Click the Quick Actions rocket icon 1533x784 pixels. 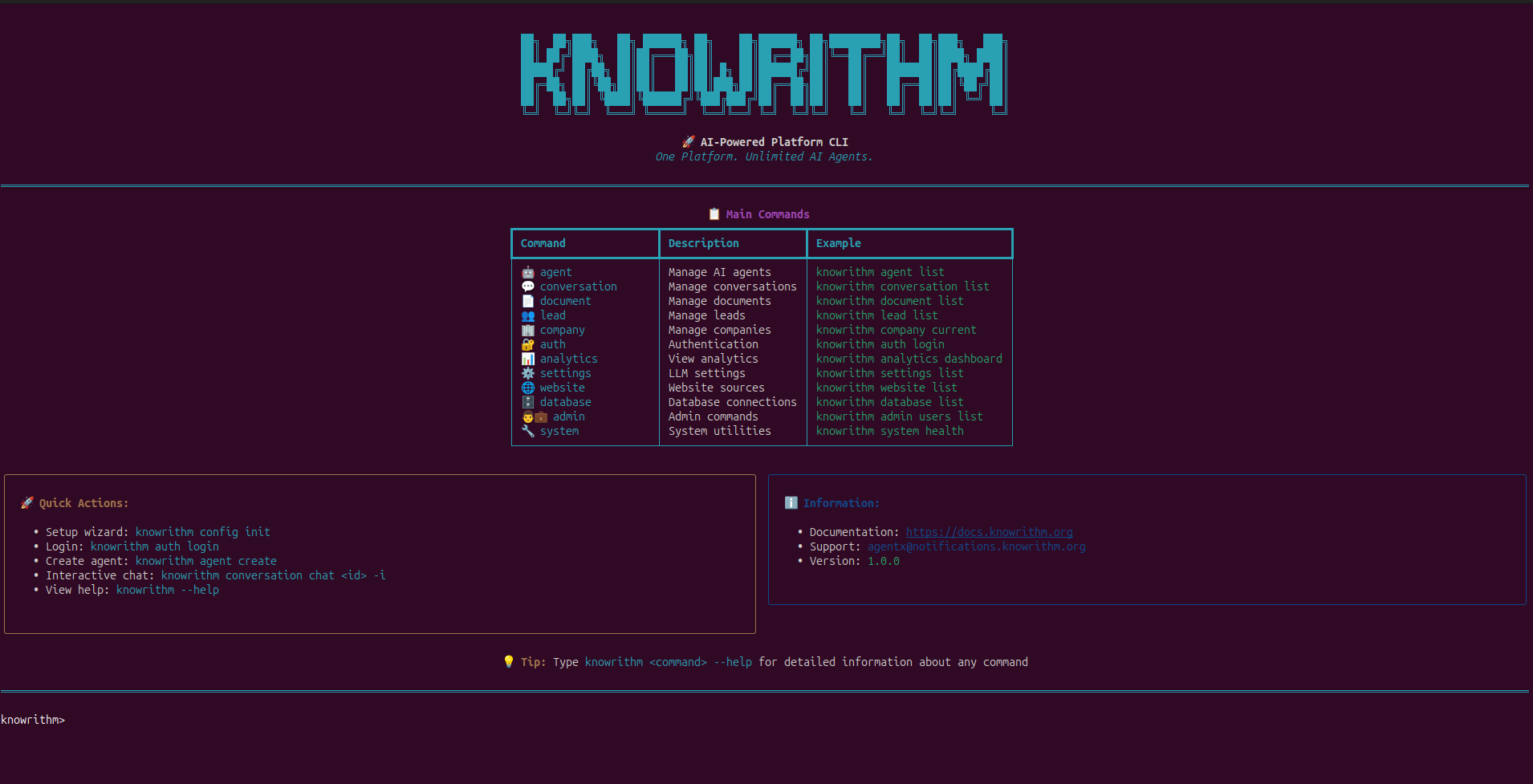pos(26,502)
